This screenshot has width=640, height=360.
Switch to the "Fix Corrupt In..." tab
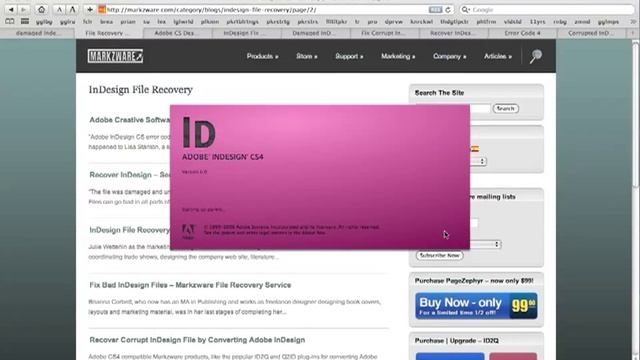click(384, 33)
